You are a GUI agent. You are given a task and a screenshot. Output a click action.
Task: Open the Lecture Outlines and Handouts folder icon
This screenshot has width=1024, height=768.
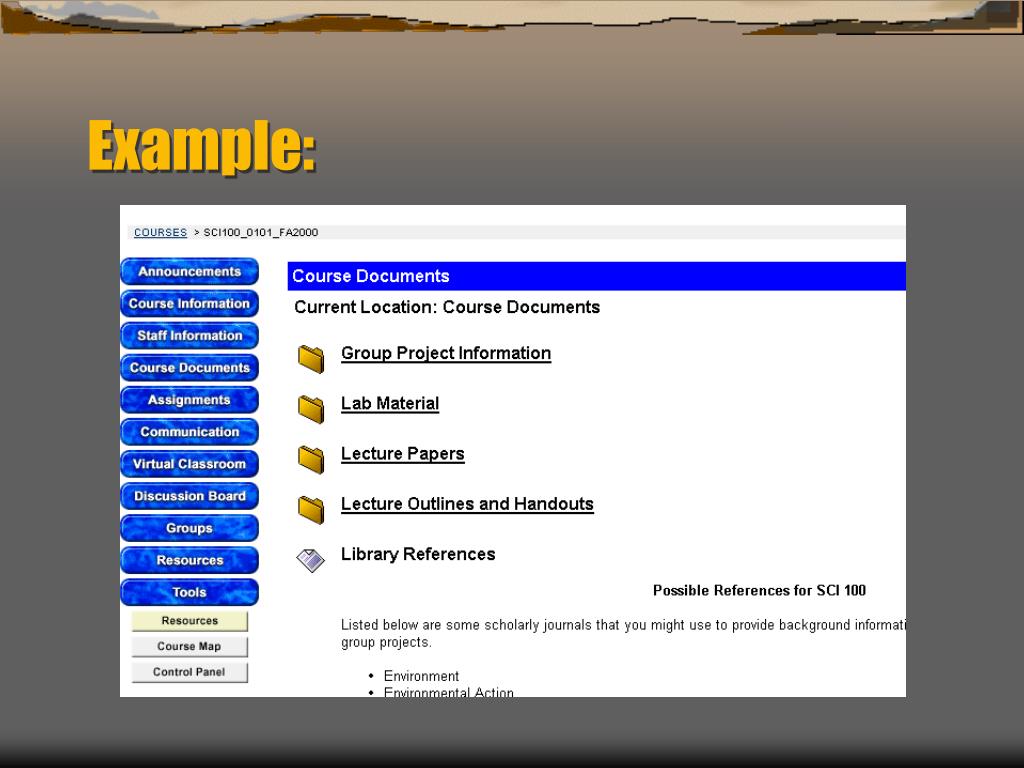tap(311, 509)
